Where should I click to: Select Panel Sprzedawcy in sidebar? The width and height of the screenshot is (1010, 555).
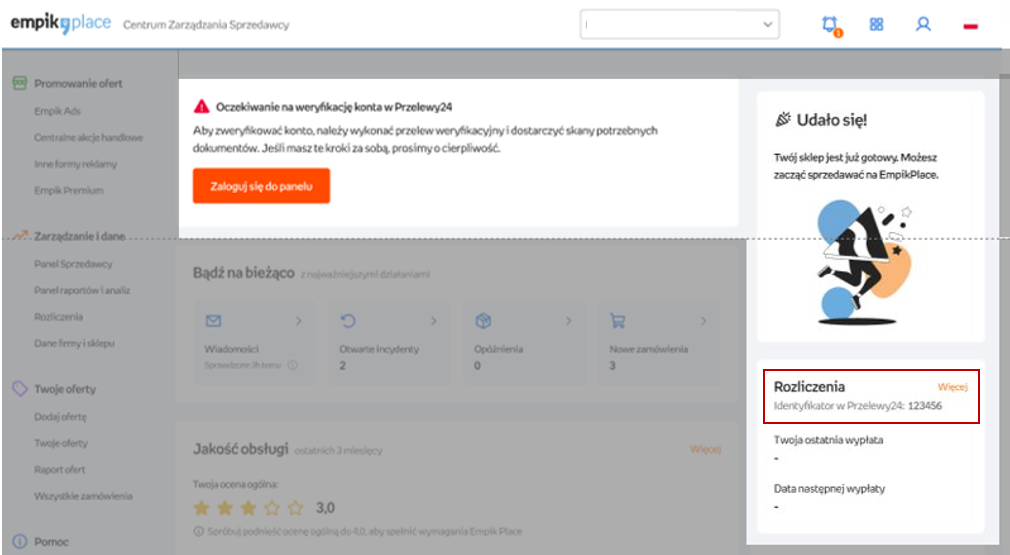coord(73,264)
